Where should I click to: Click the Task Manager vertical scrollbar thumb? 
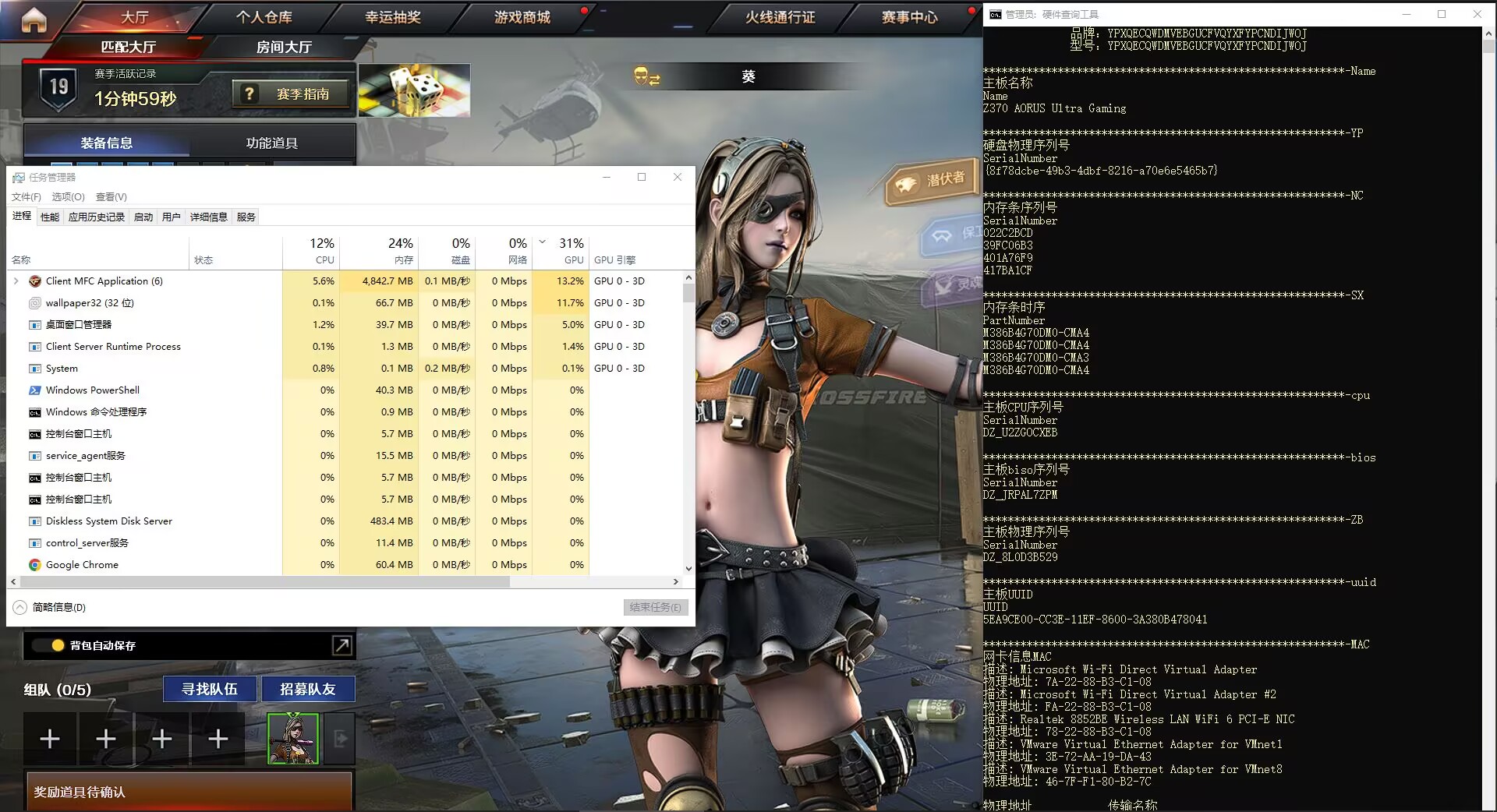point(688,293)
